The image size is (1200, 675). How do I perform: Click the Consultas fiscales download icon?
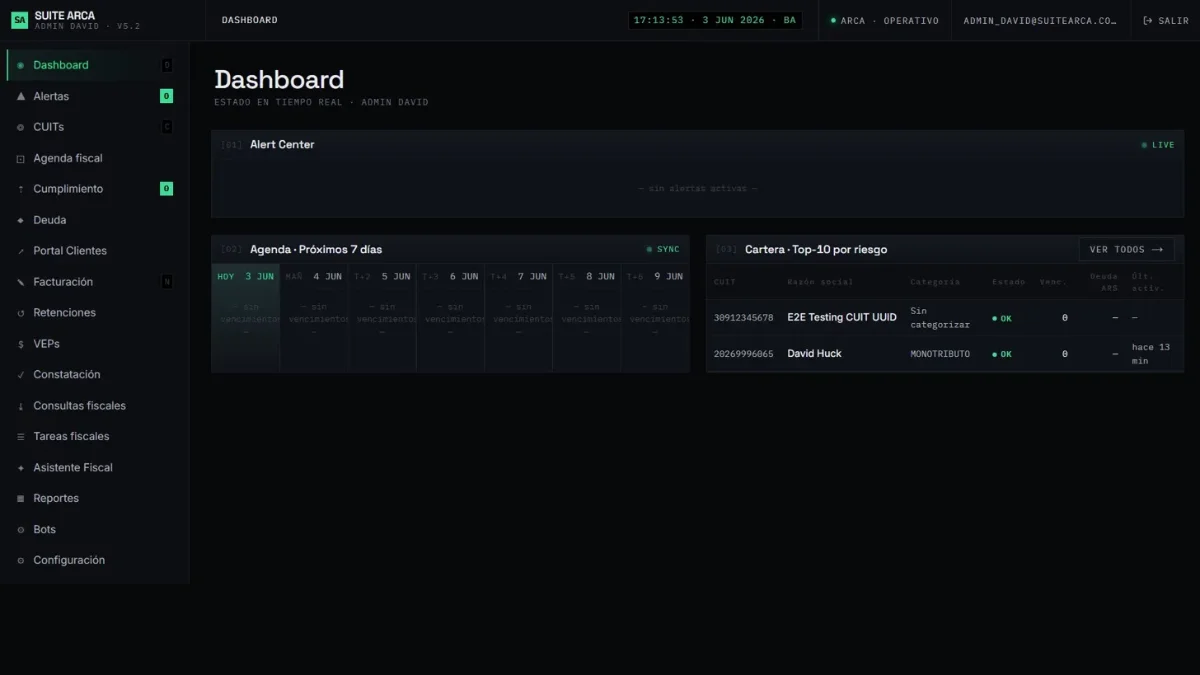click(x=21, y=406)
